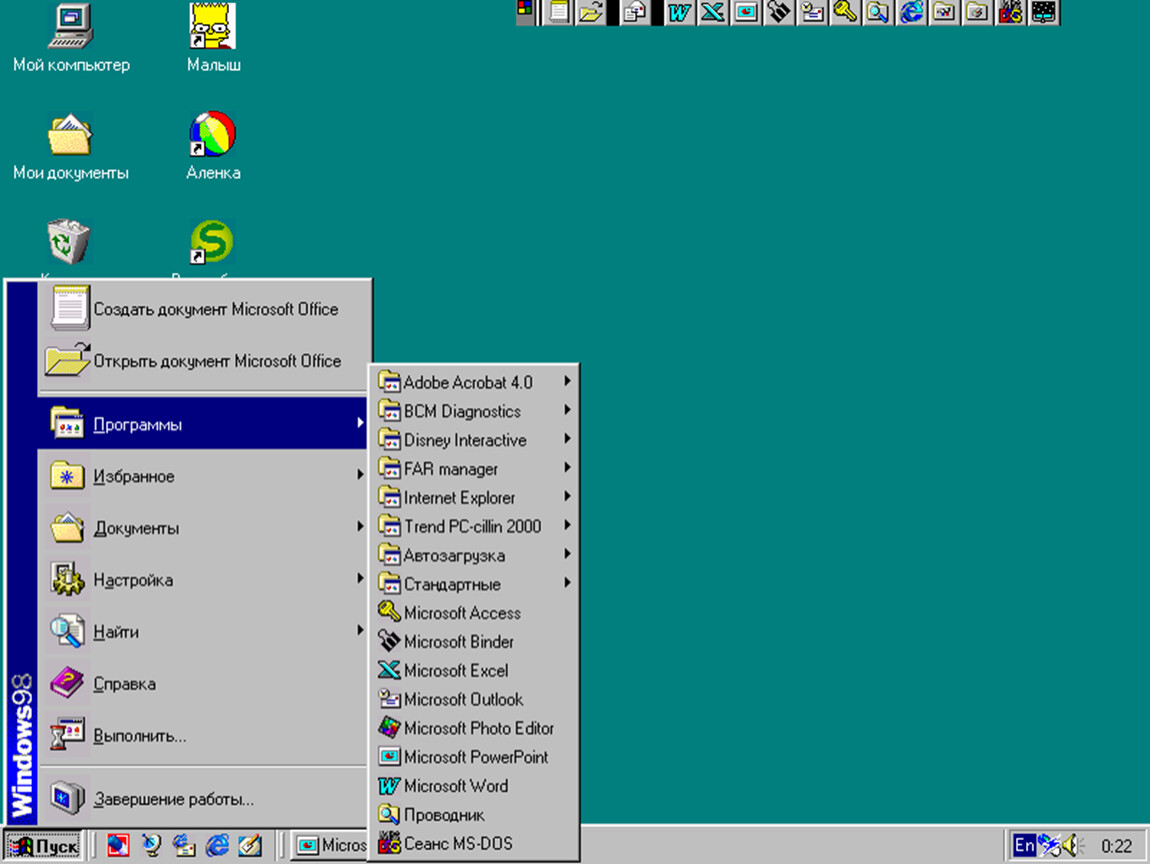Select the Аленка beach ball desktop shortcut
1150x864 pixels.
click(x=213, y=147)
